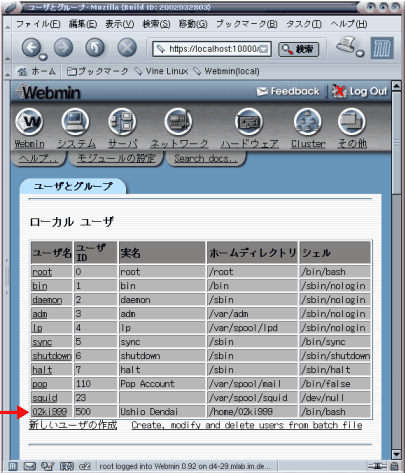Expand the back button history dropdown
The width and height of the screenshot is (405, 473).
coord(43,57)
